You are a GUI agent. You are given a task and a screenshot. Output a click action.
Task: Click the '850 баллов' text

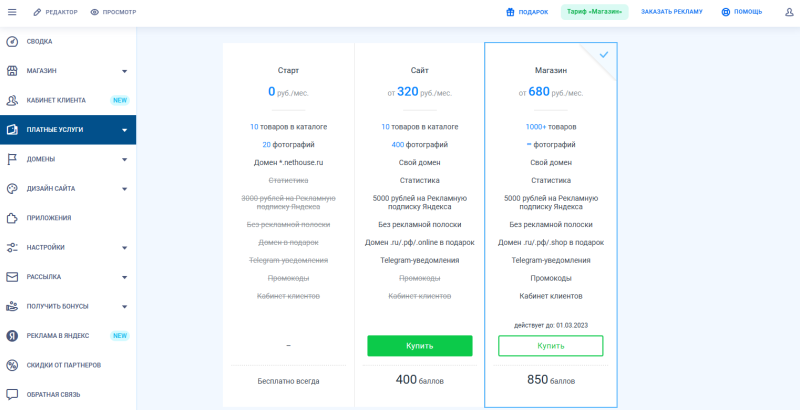tap(551, 380)
